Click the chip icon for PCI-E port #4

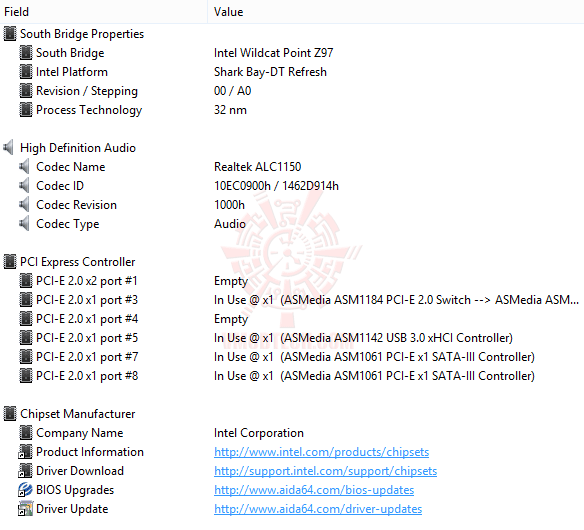pos(26,318)
